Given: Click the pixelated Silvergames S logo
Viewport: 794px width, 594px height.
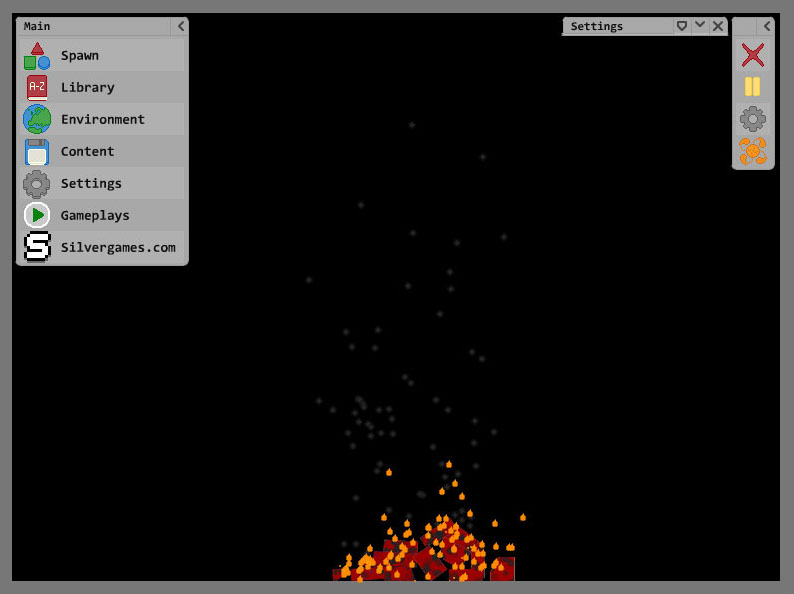Looking at the screenshot, I should pyautogui.click(x=37, y=247).
